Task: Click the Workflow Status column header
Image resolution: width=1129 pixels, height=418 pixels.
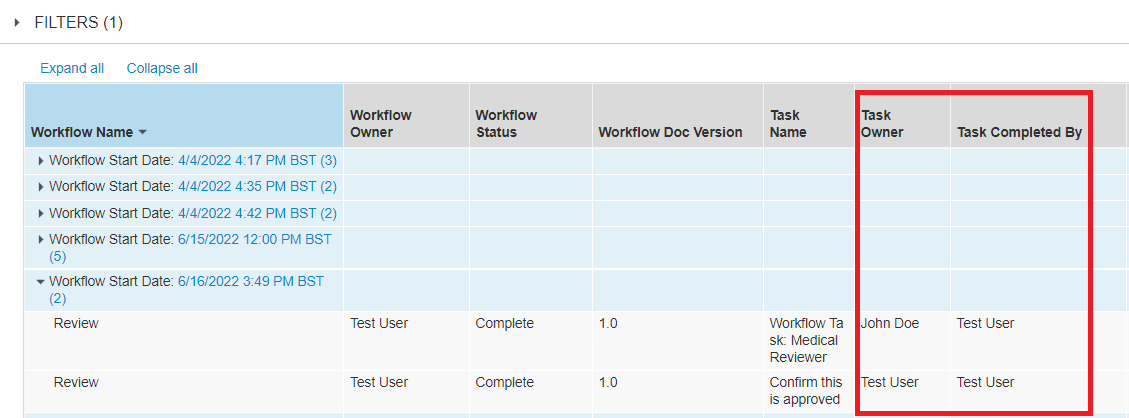Action: pyautogui.click(x=506, y=123)
